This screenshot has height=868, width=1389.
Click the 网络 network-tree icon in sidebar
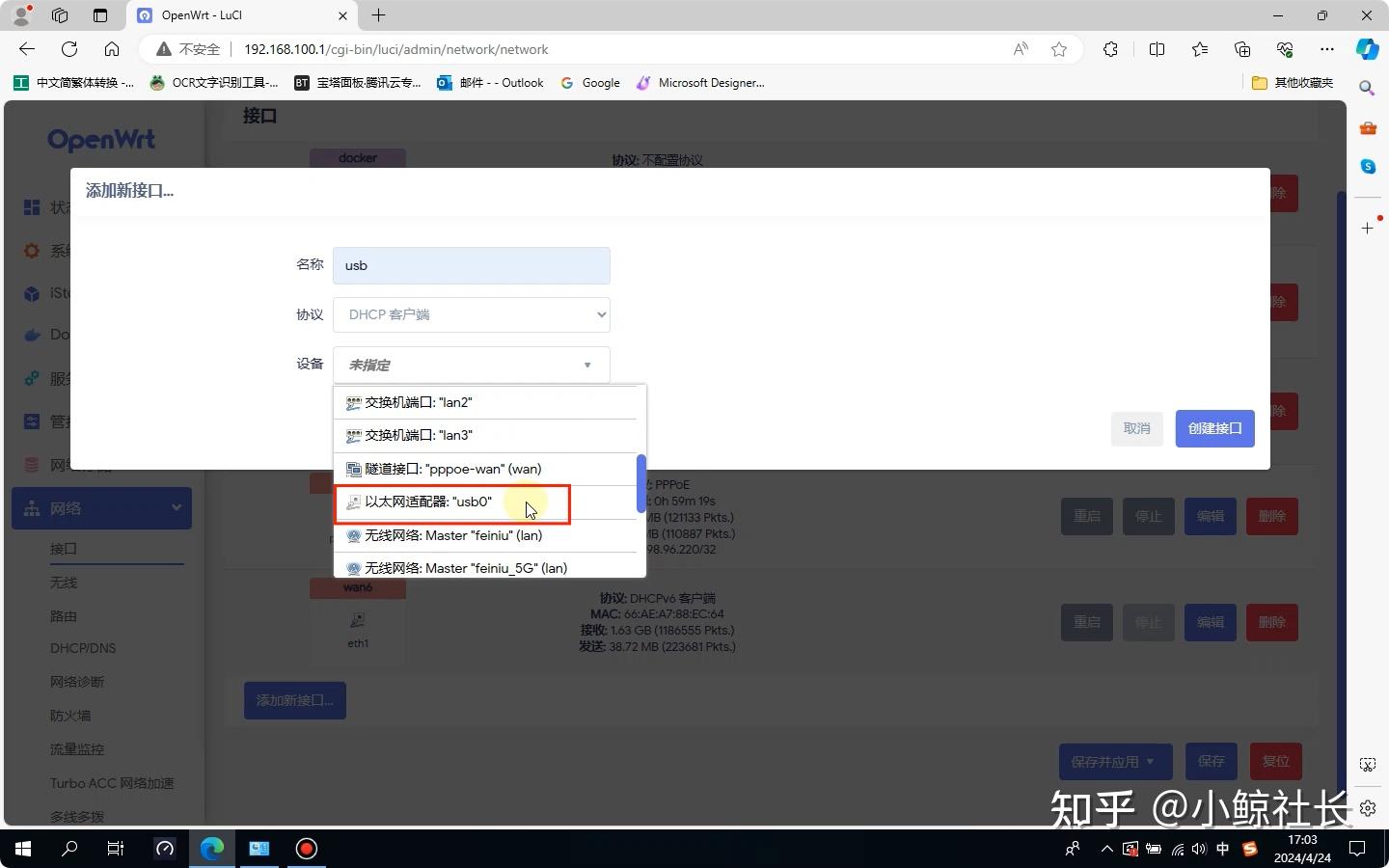pos(31,508)
